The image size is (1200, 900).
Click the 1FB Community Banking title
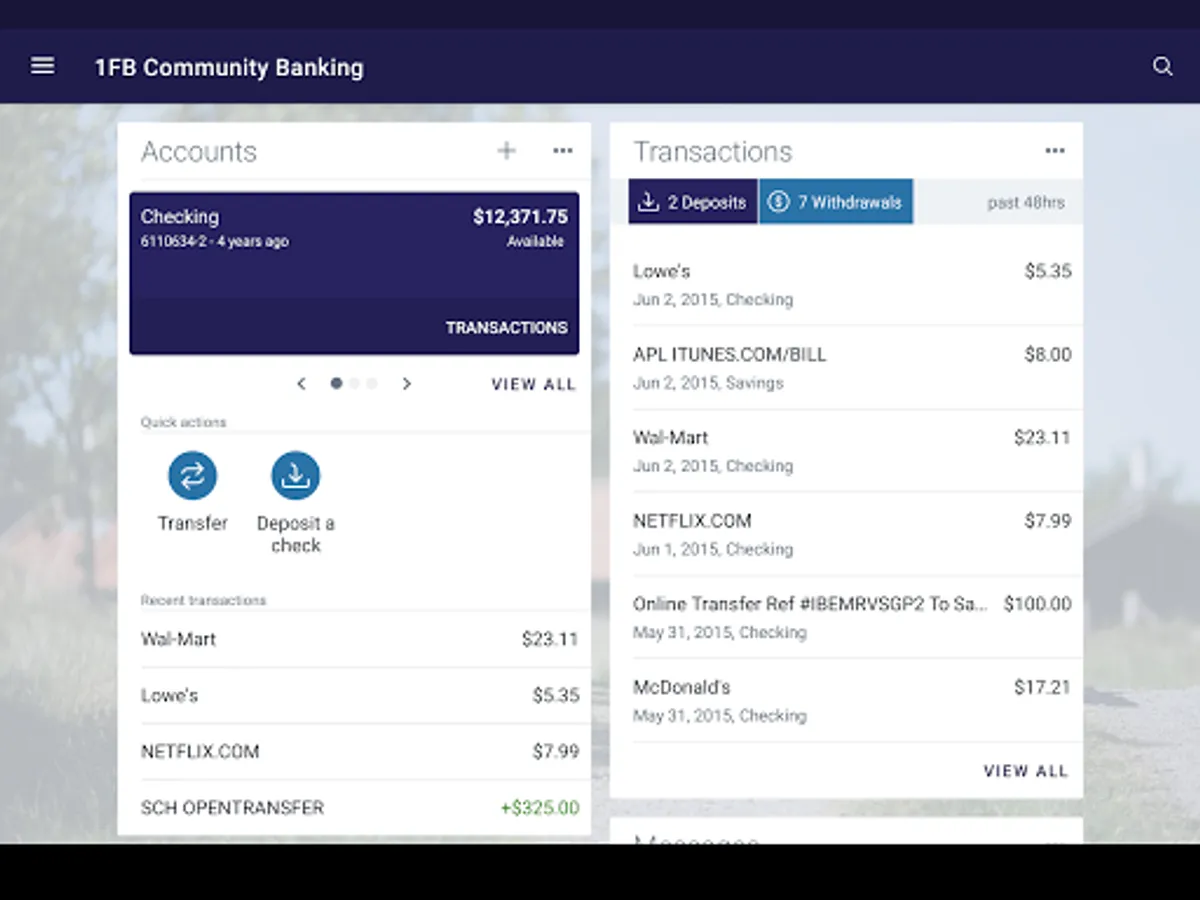(229, 68)
